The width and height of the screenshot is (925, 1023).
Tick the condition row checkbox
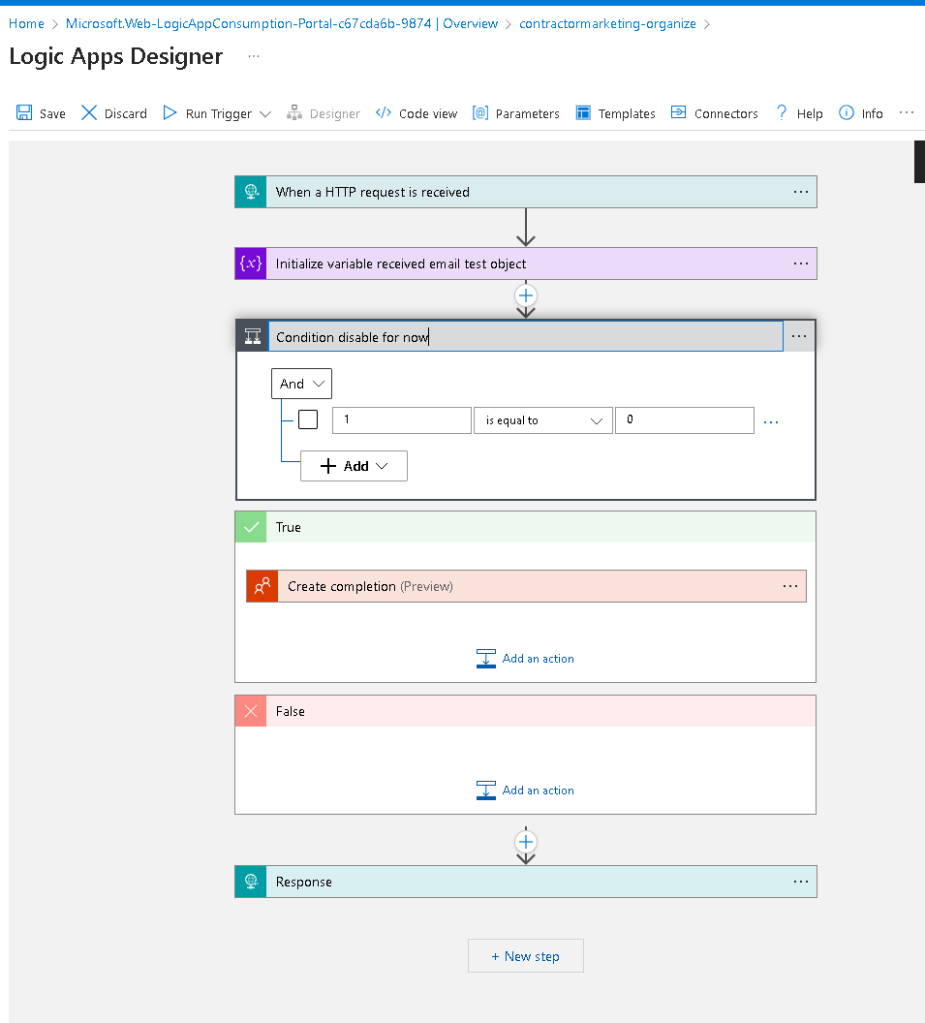click(x=308, y=420)
